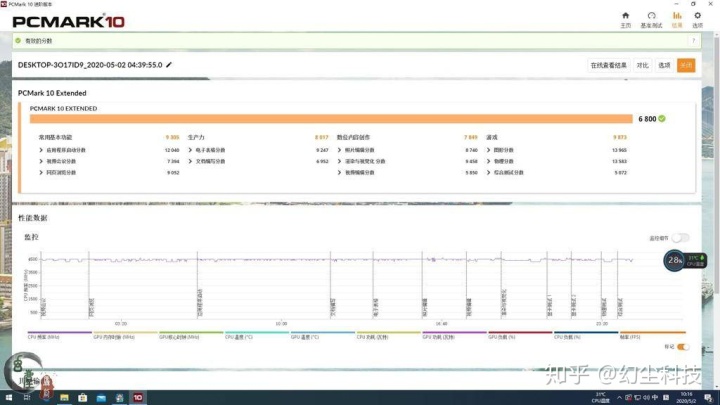Expand the rendering and visualization score
The image size is (720, 405).
(339, 161)
